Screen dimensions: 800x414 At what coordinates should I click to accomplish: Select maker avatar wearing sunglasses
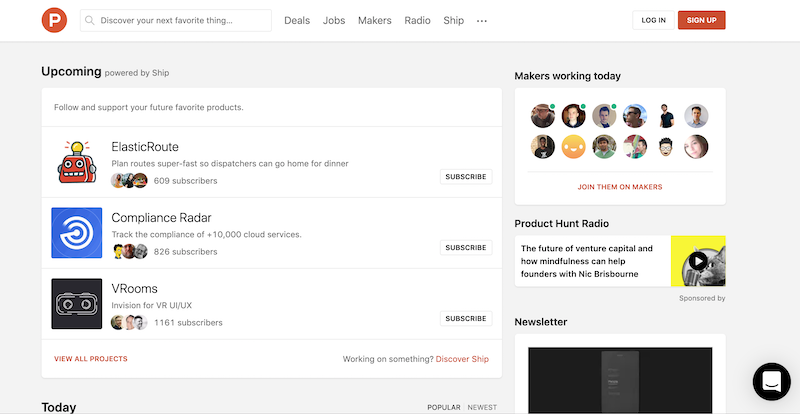pos(635,116)
